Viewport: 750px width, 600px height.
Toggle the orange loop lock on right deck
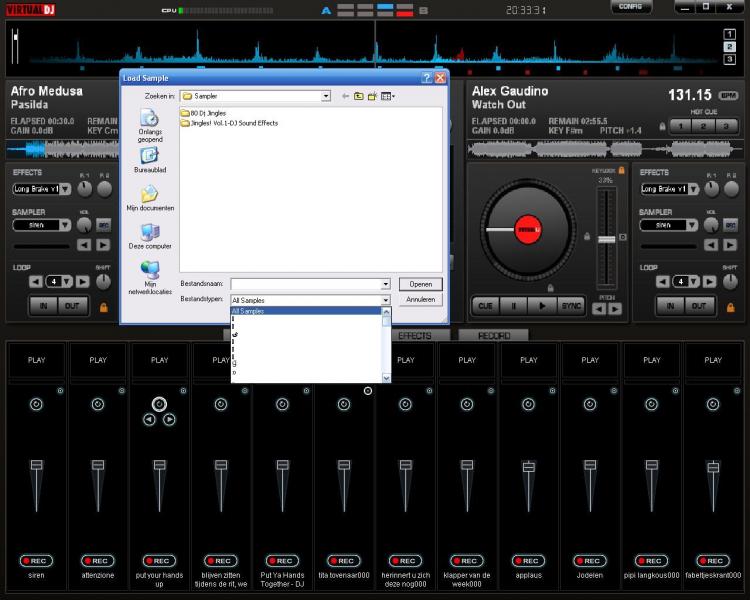click(x=730, y=307)
